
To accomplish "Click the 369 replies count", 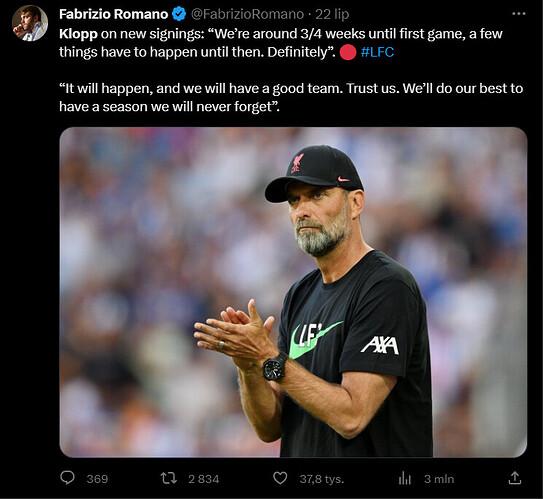I will click(x=97, y=479).
